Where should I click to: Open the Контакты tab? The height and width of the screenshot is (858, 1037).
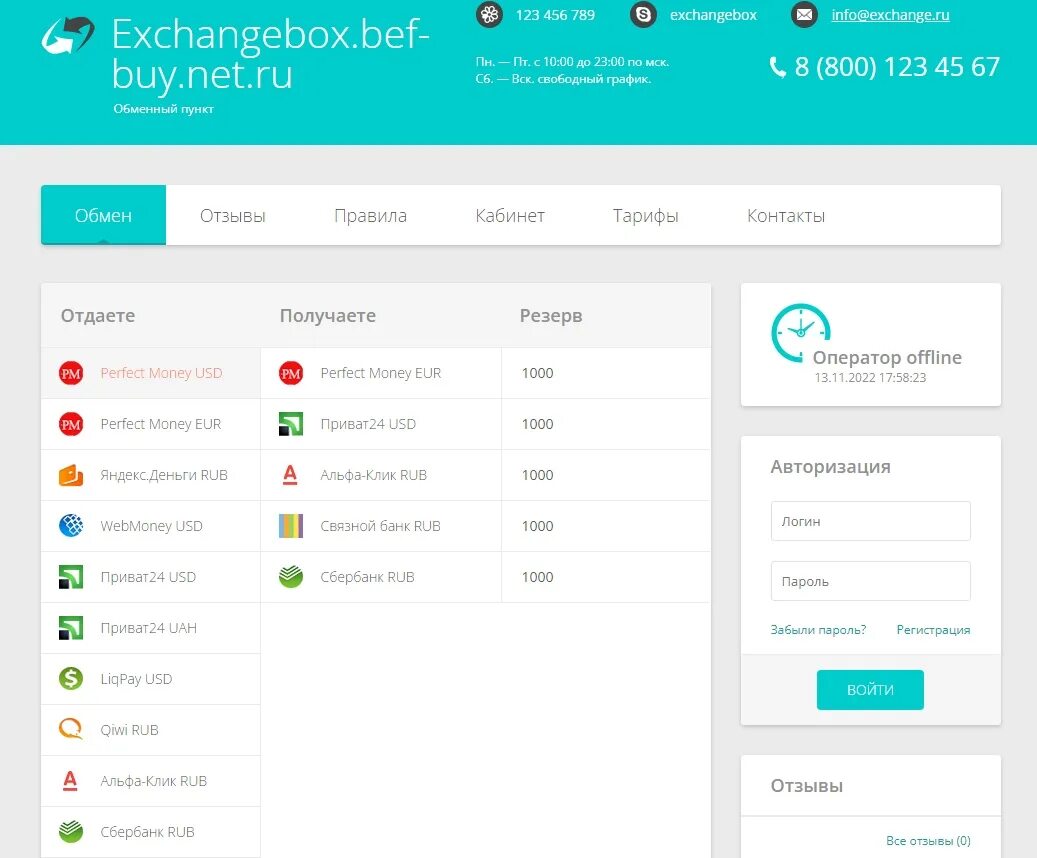click(786, 216)
